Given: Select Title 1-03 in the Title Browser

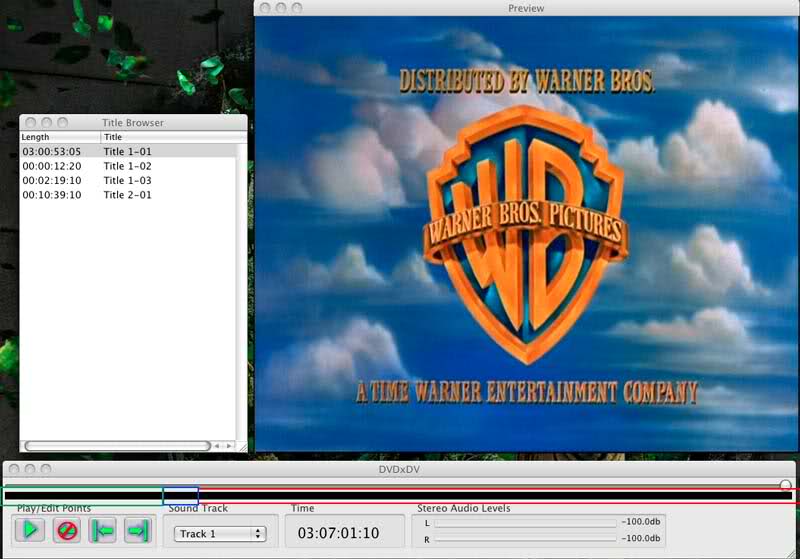Looking at the screenshot, I should (128, 180).
